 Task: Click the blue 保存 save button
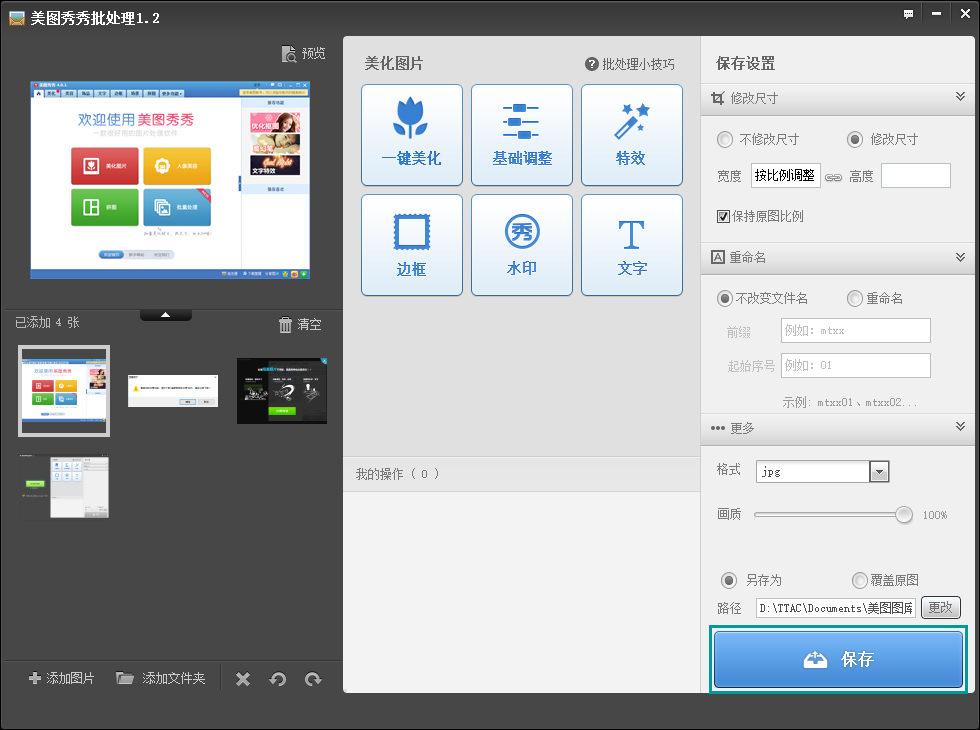pyautogui.click(x=838, y=659)
